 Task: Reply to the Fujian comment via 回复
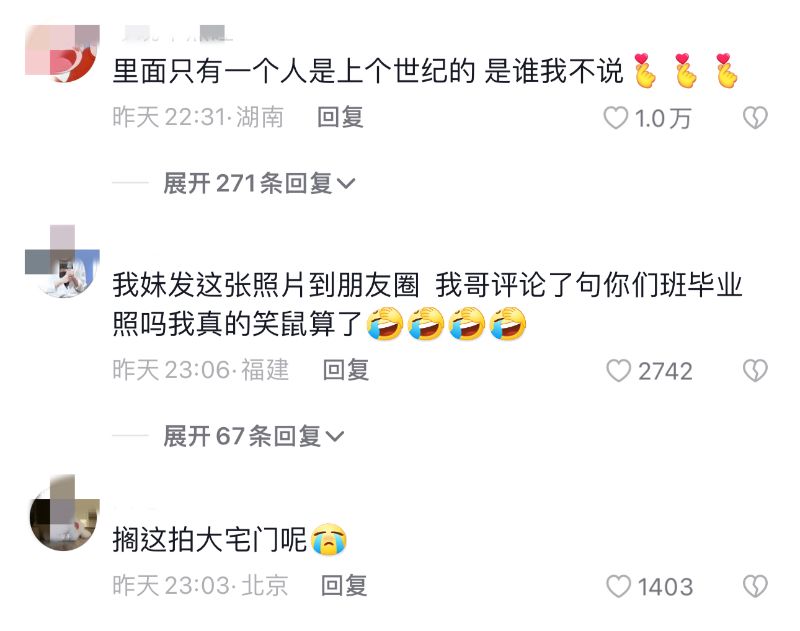click(346, 370)
